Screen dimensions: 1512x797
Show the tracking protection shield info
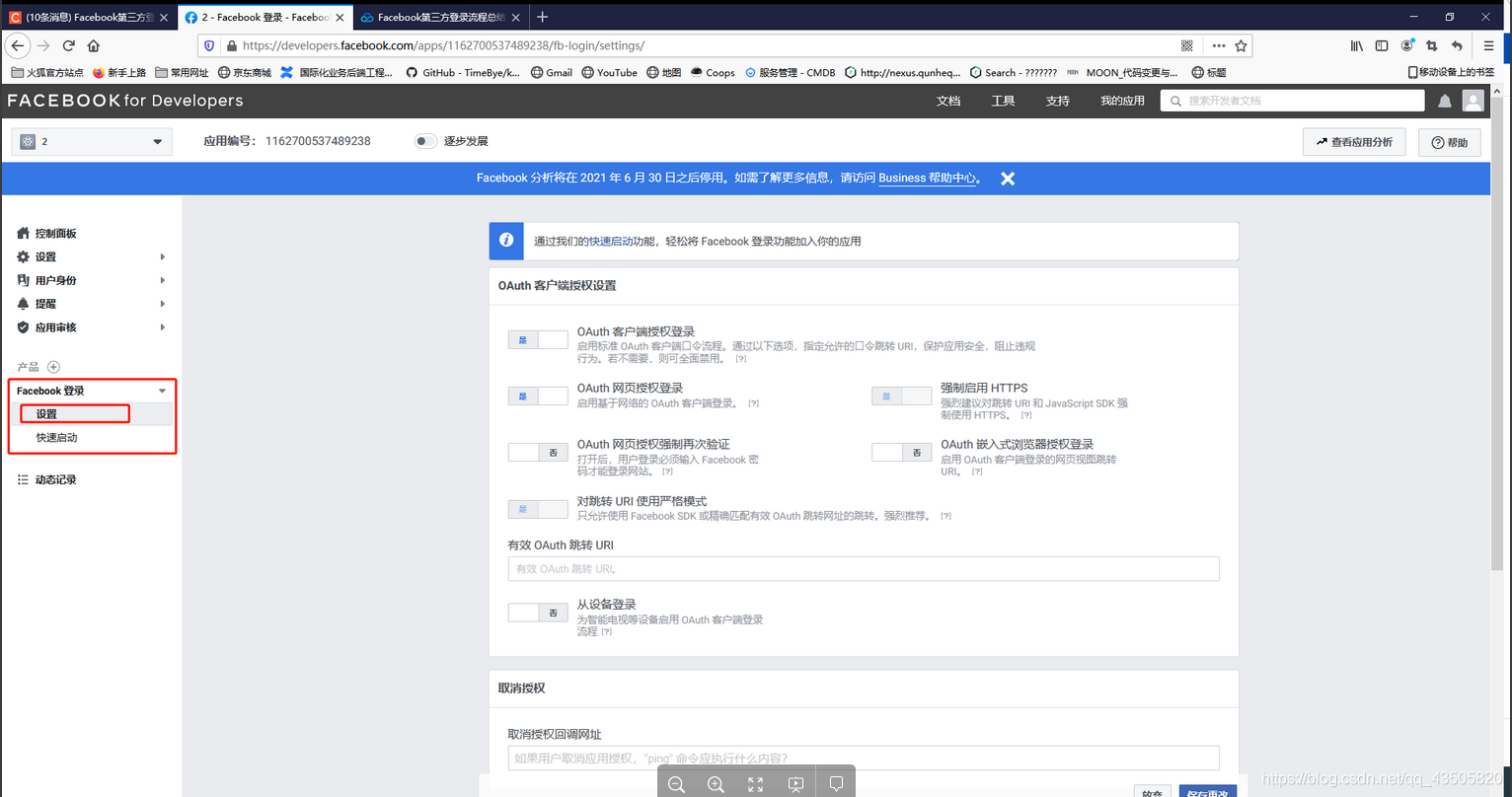(x=209, y=45)
